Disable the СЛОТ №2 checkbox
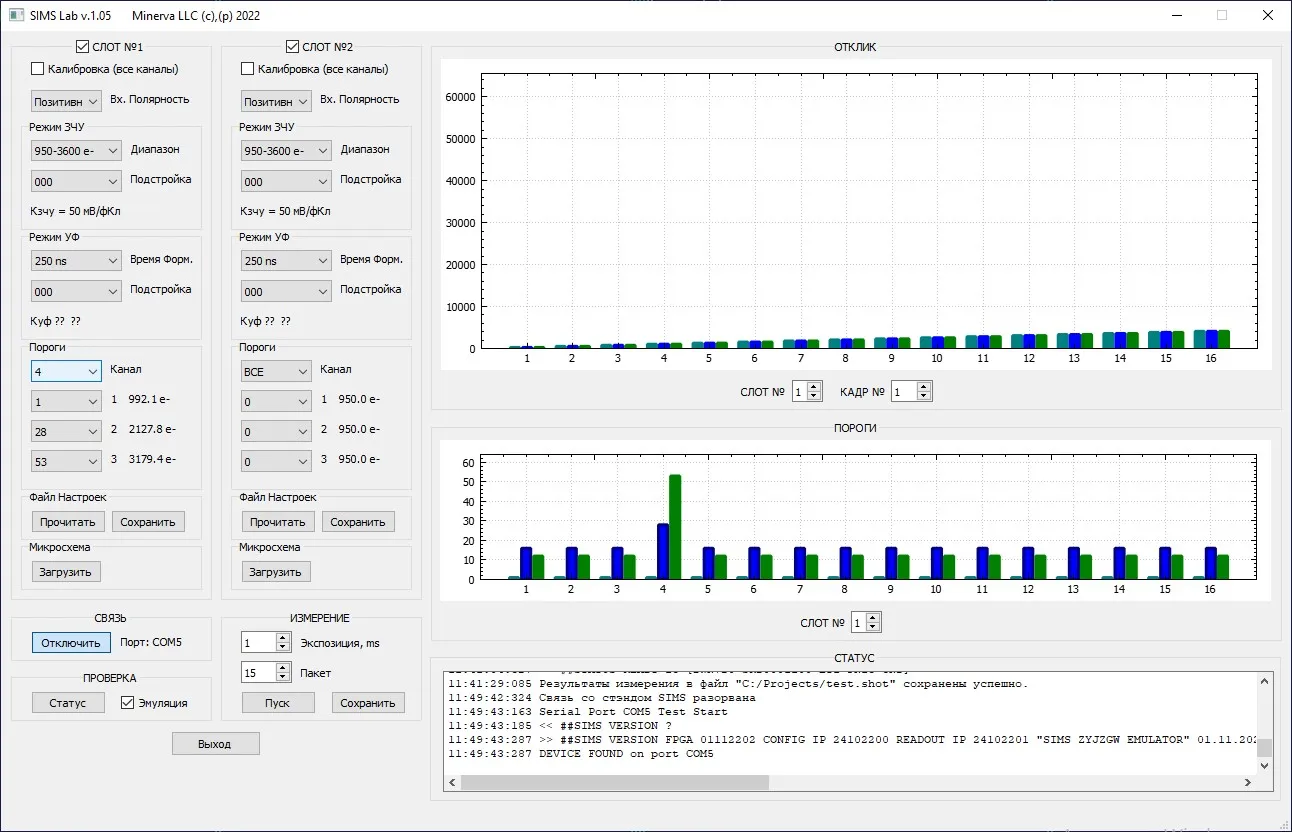This screenshot has width=1292, height=832. click(x=292, y=44)
